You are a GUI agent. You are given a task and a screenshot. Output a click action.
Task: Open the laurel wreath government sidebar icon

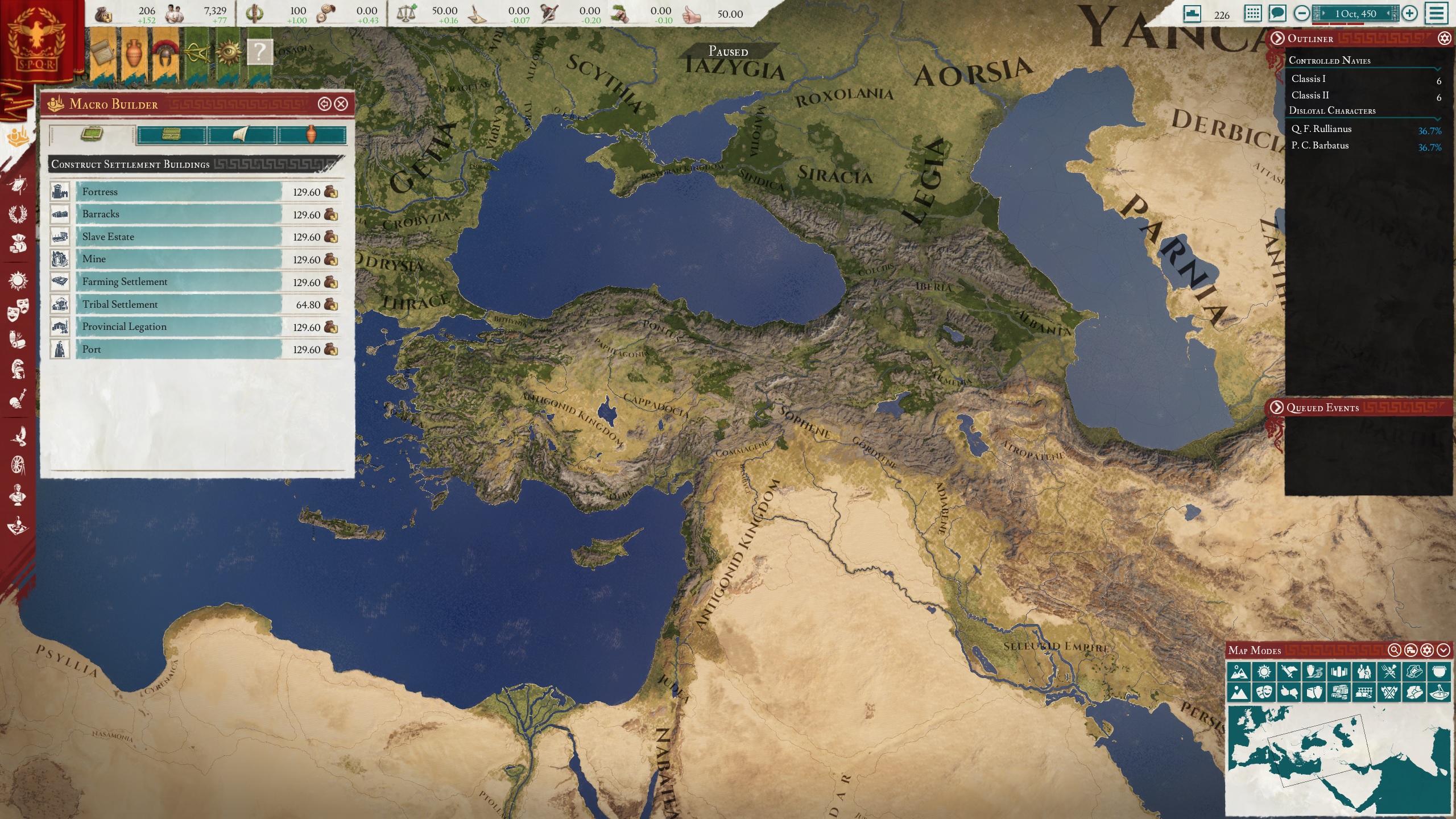[x=18, y=214]
